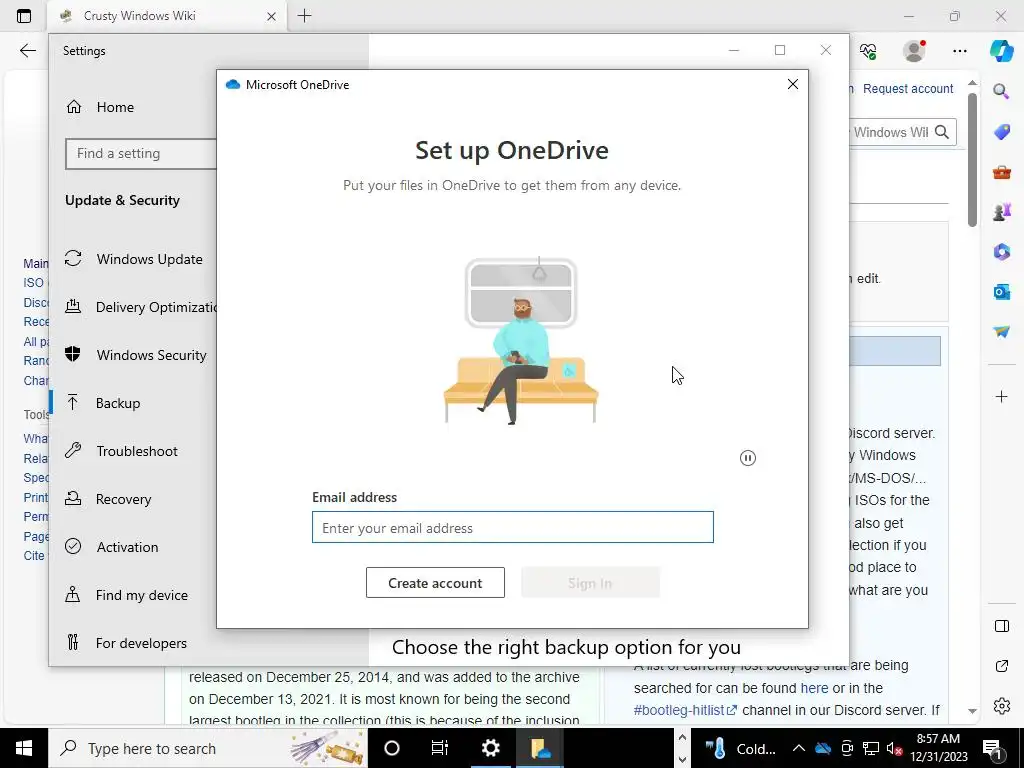The height and width of the screenshot is (768, 1024).
Task: Open the clock showing 8:57 AM
Action: (938, 748)
